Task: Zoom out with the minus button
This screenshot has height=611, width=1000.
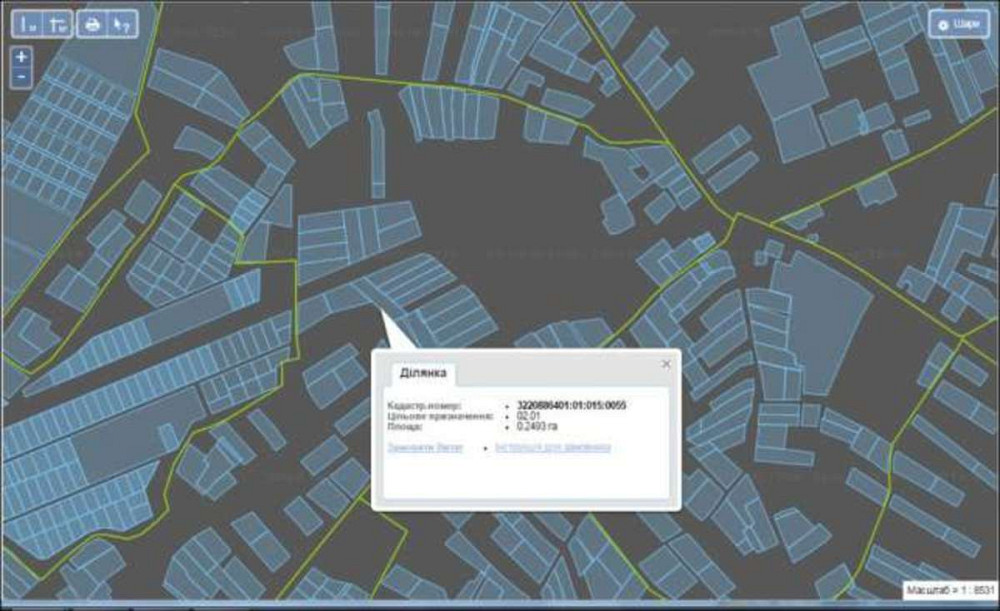Action: [x=22, y=76]
